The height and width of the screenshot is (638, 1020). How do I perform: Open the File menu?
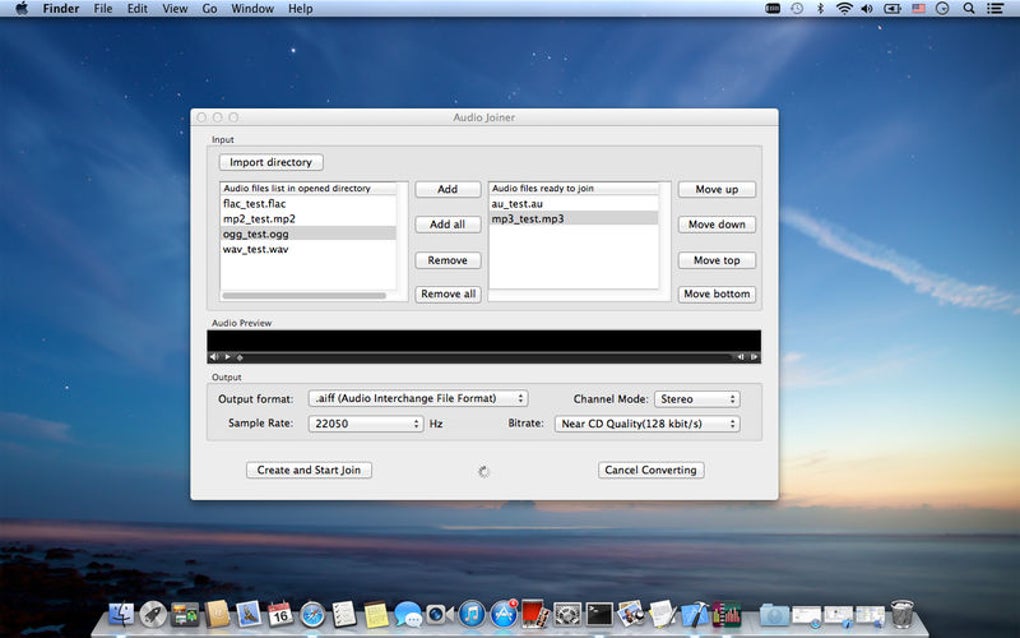point(103,8)
